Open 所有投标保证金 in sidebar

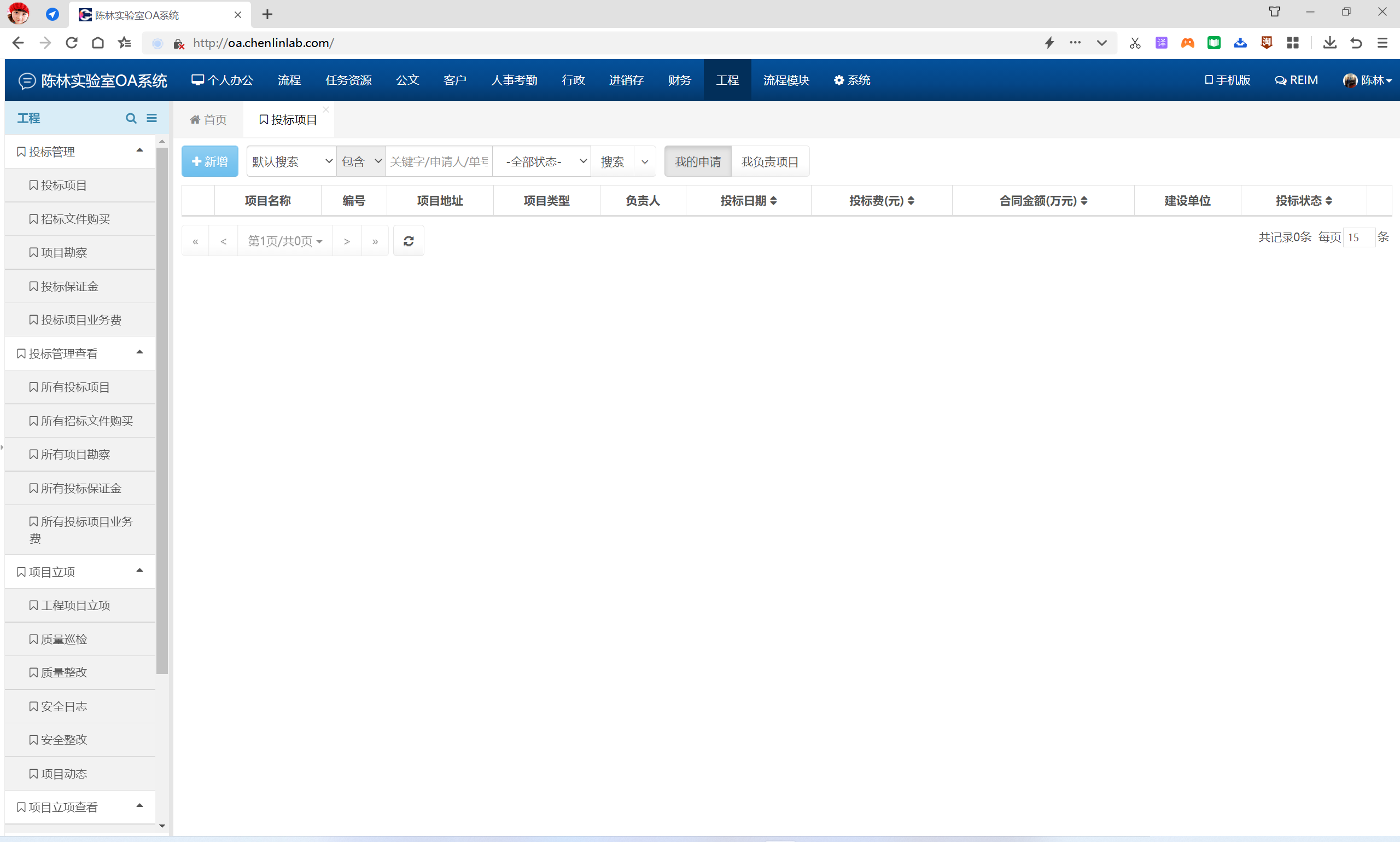click(80, 488)
